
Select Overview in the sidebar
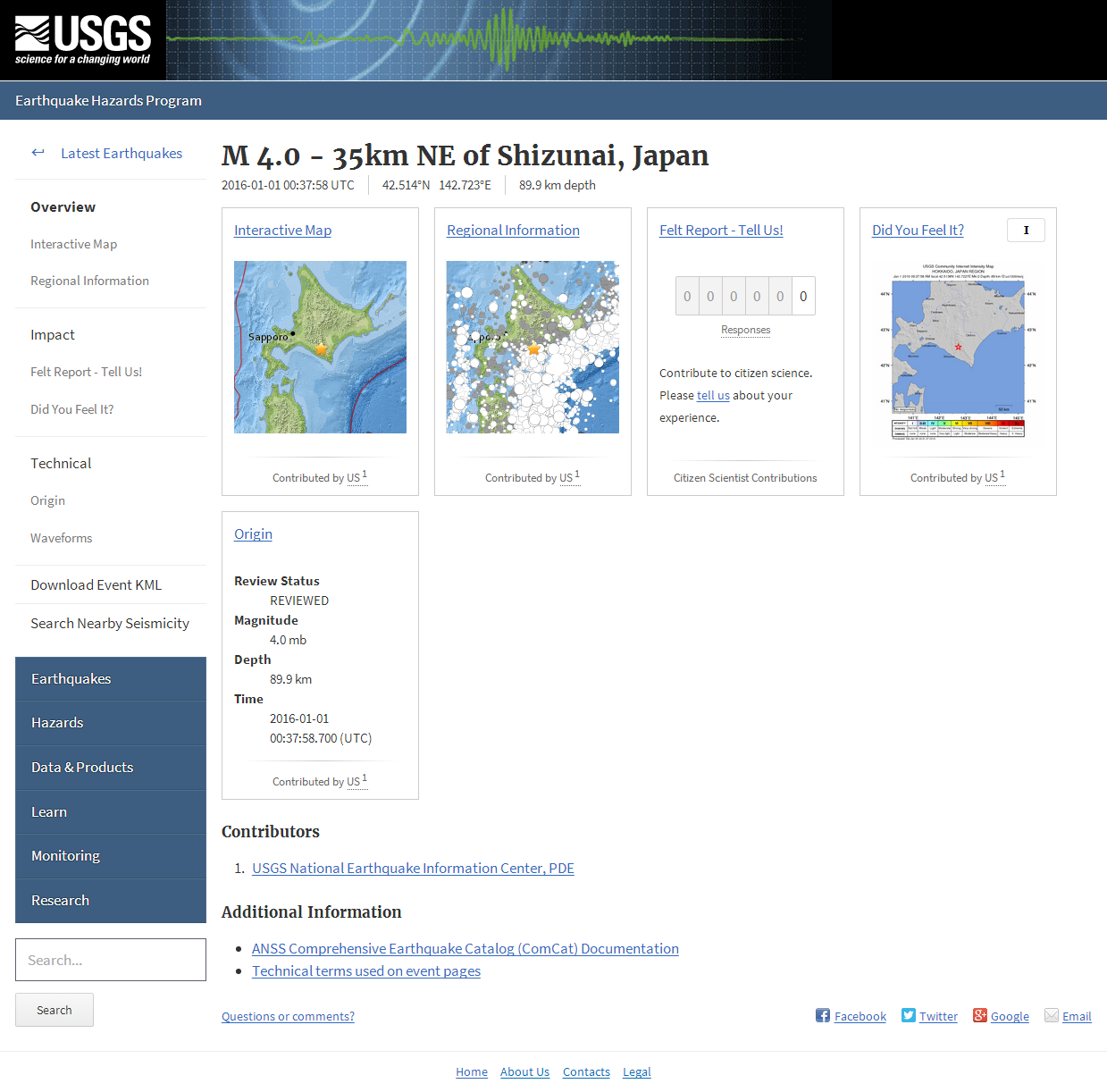63,206
